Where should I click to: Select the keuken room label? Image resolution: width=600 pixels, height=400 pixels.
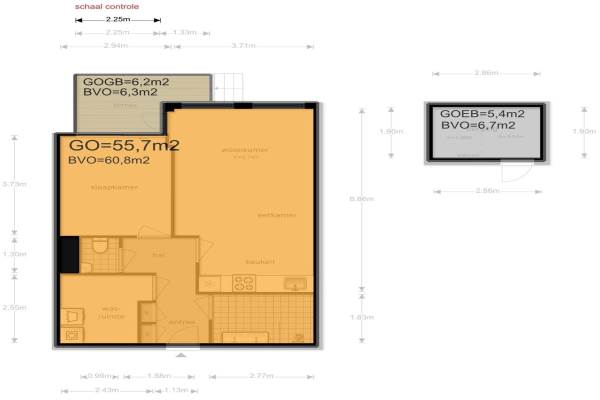(x=260, y=262)
